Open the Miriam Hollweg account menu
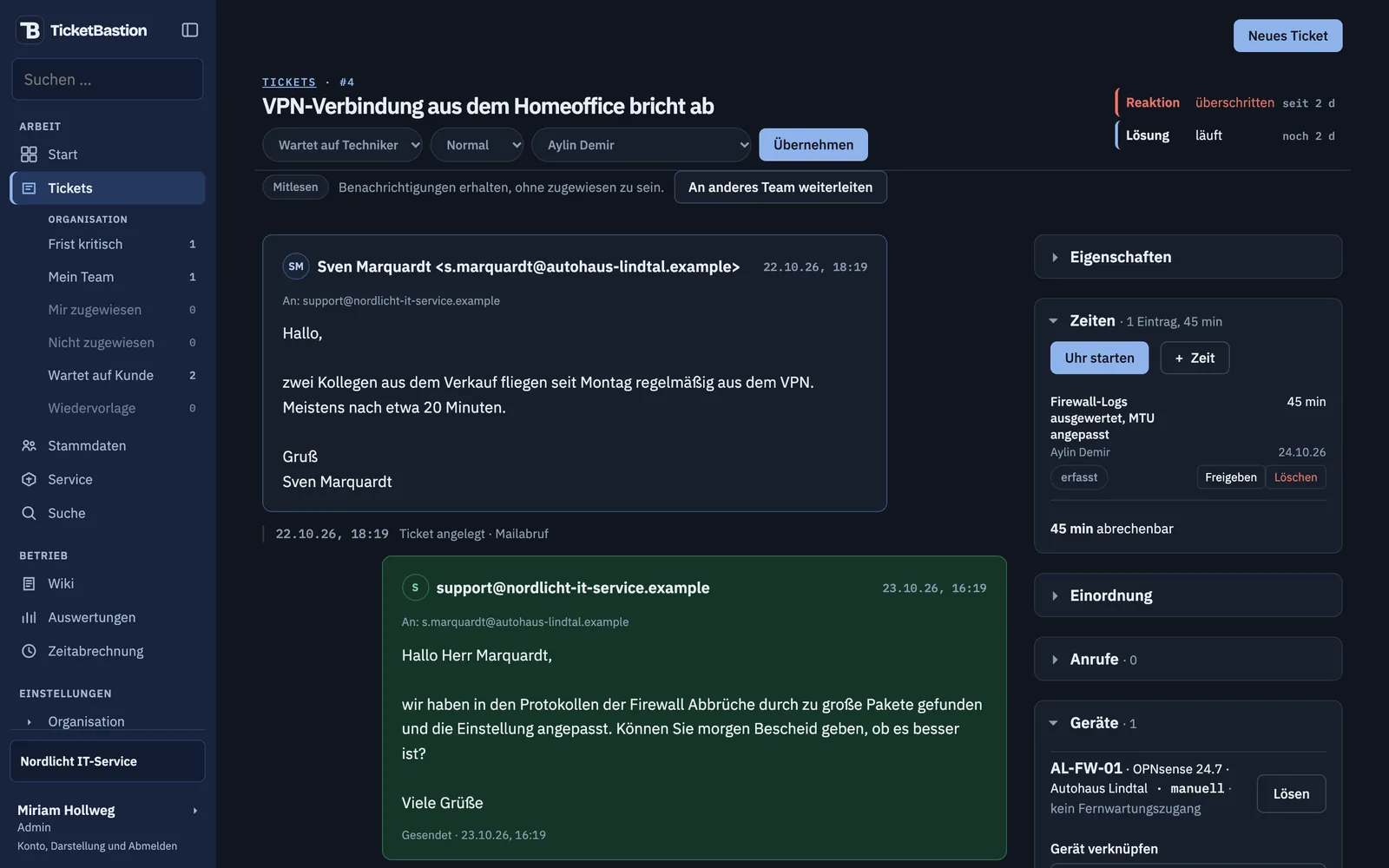 pyautogui.click(x=108, y=827)
